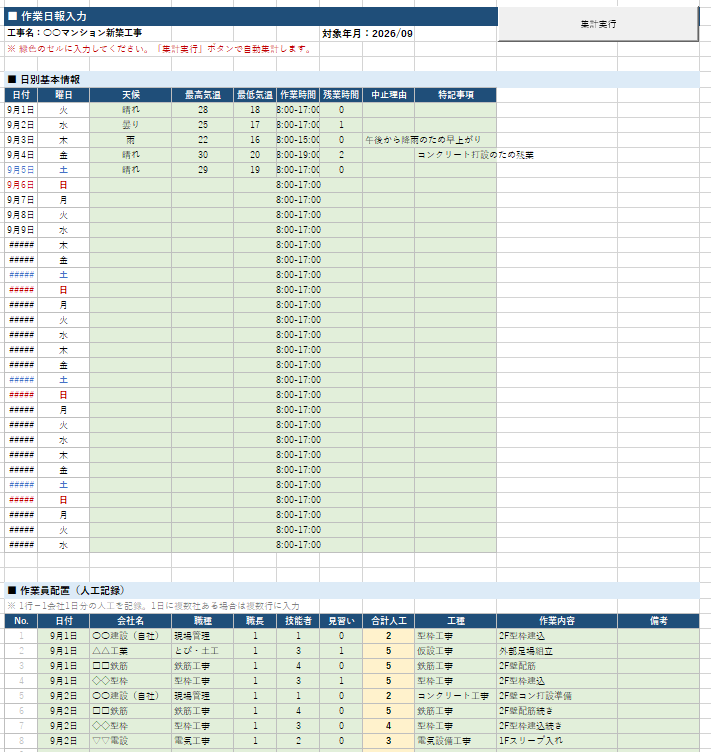This screenshot has height=752, width=711.
Task: Select the コンクリート工事 work type cell
Action: tap(455, 696)
